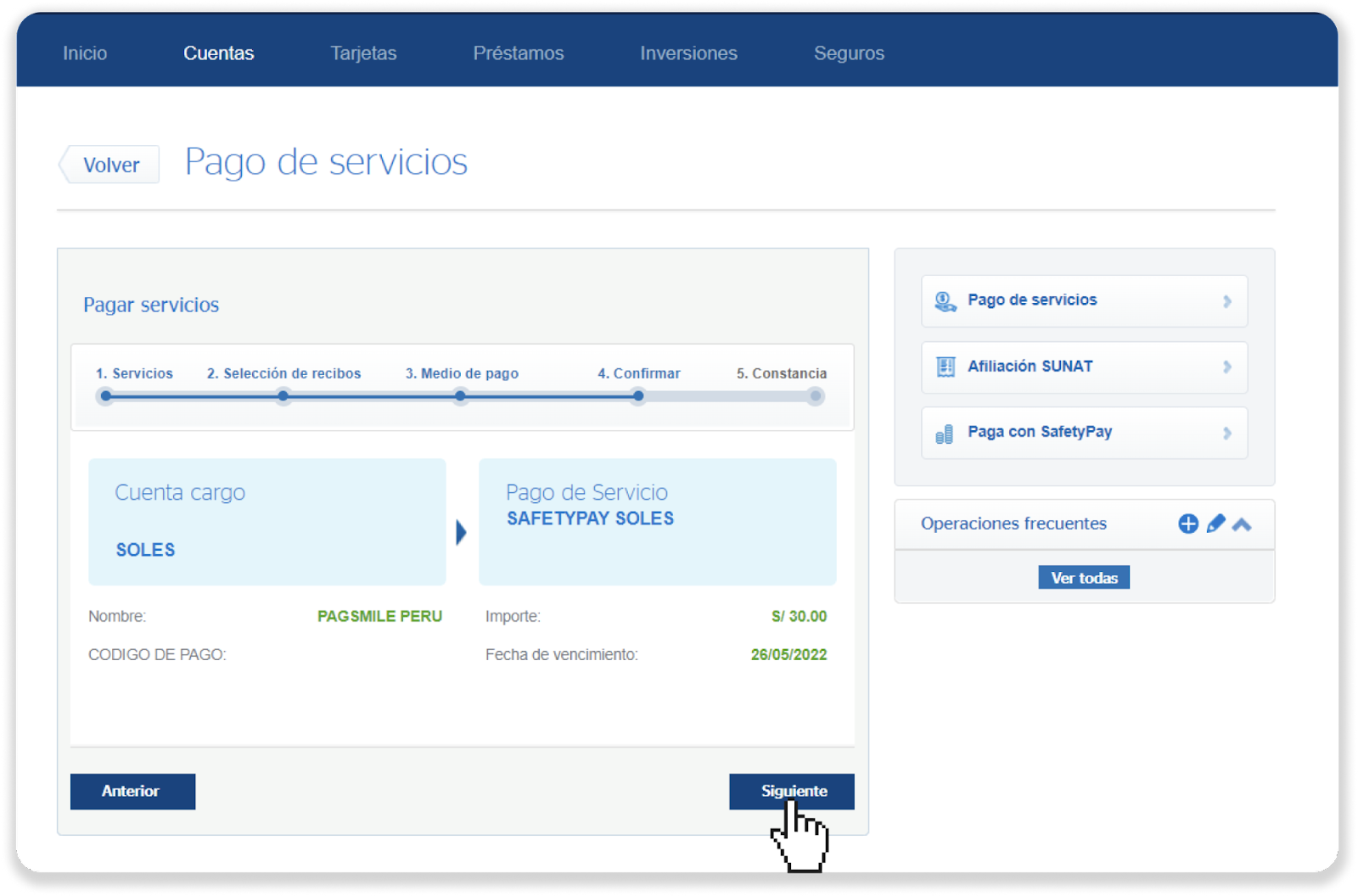Go to the Tarjetas menu
The height and width of the screenshot is (896, 1358).
tap(363, 53)
